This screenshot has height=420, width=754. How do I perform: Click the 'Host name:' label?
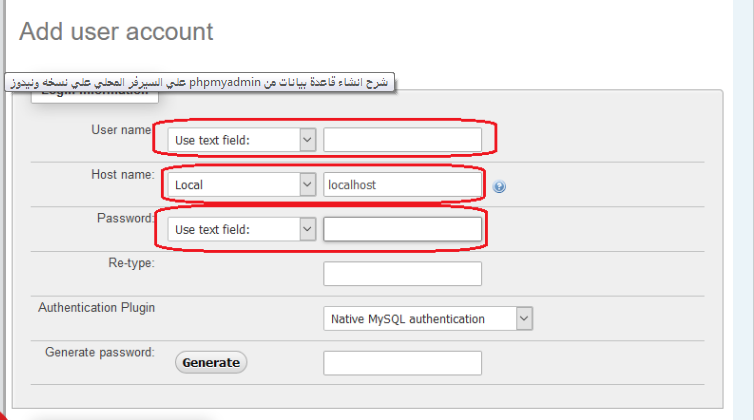pyautogui.click(x=121, y=174)
